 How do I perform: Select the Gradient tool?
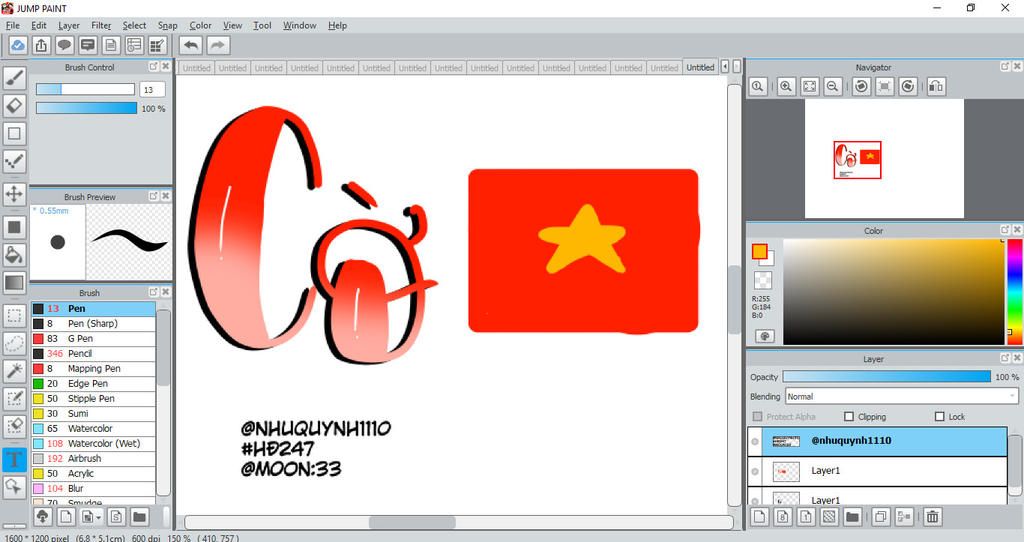click(14, 283)
